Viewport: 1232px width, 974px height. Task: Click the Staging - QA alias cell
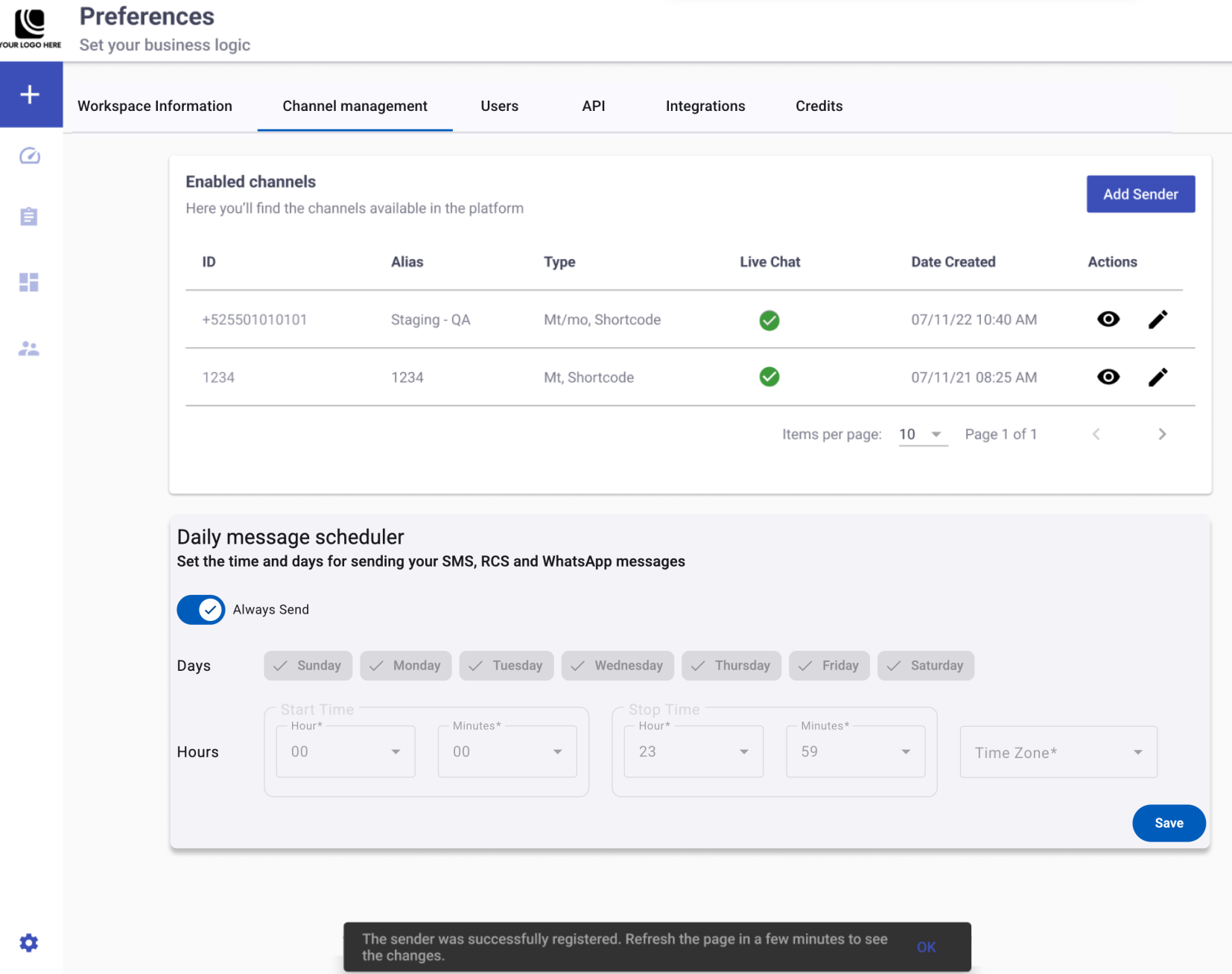point(431,320)
